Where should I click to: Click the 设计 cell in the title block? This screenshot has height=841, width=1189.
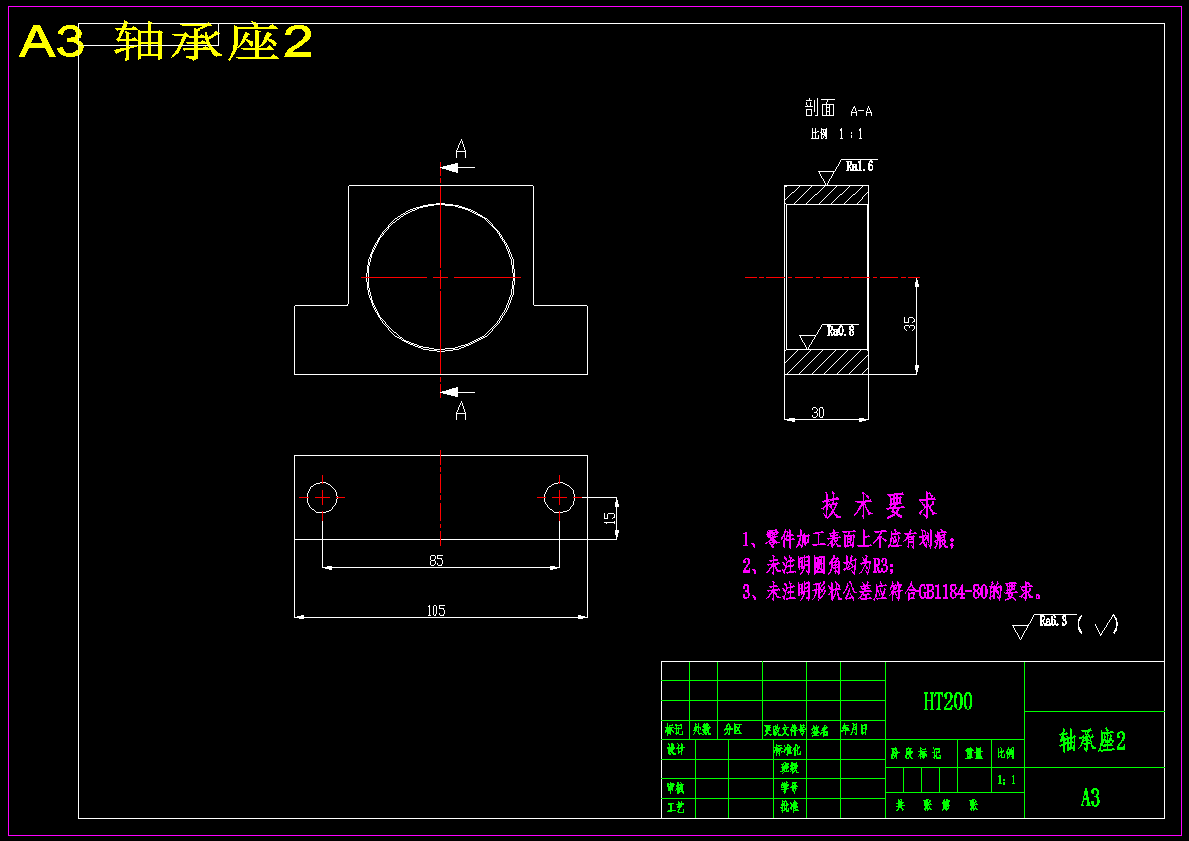coord(675,749)
